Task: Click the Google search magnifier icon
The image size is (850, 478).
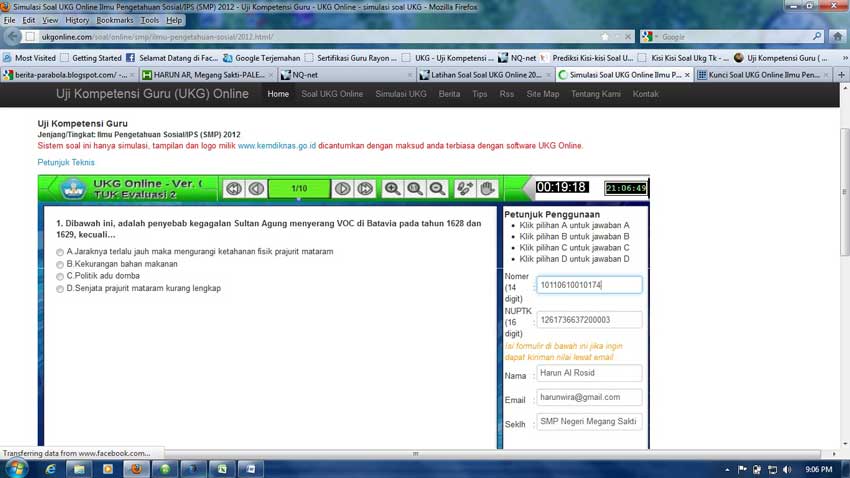Action: pos(817,36)
